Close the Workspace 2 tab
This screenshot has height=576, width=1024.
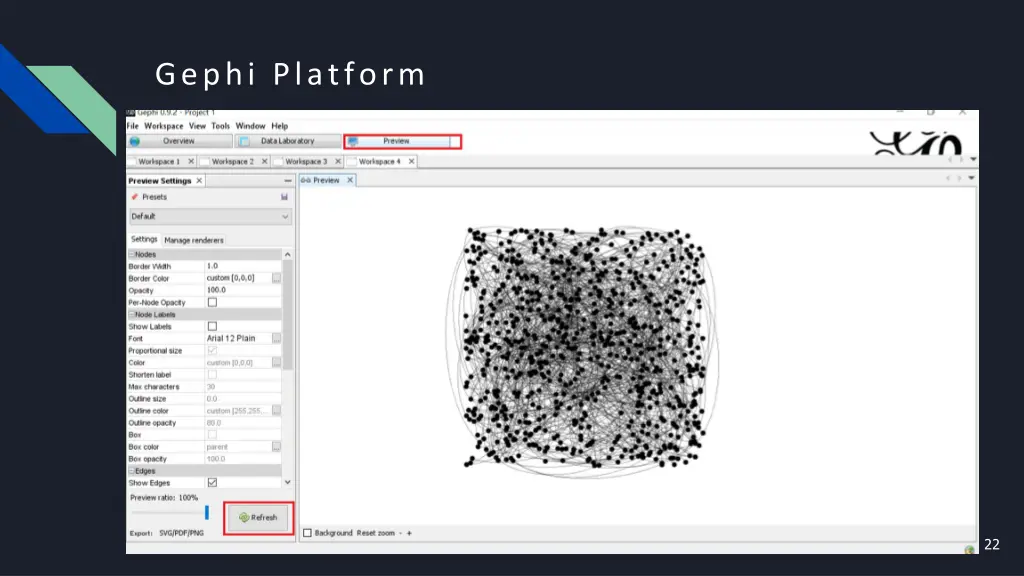pyautogui.click(x=264, y=161)
